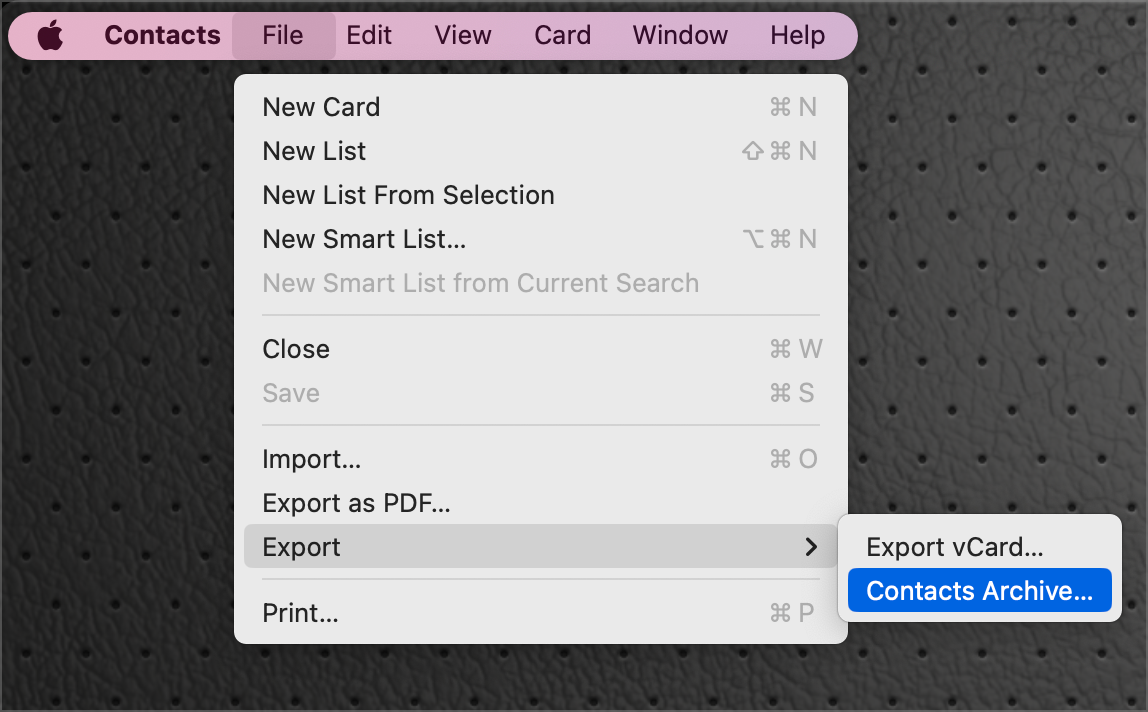Choose New Card from File menu
1148x712 pixels.
(x=321, y=107)
